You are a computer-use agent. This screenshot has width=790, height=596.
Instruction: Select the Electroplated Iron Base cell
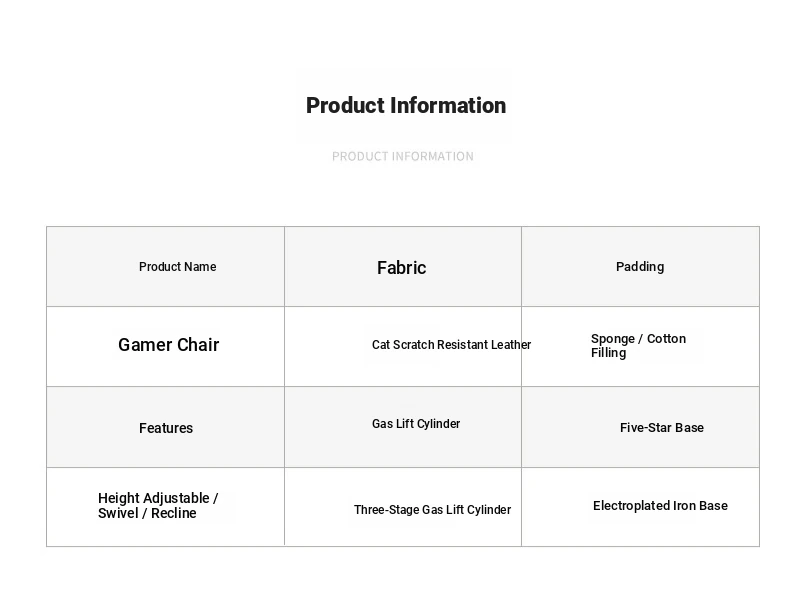[x=640, y=507]
